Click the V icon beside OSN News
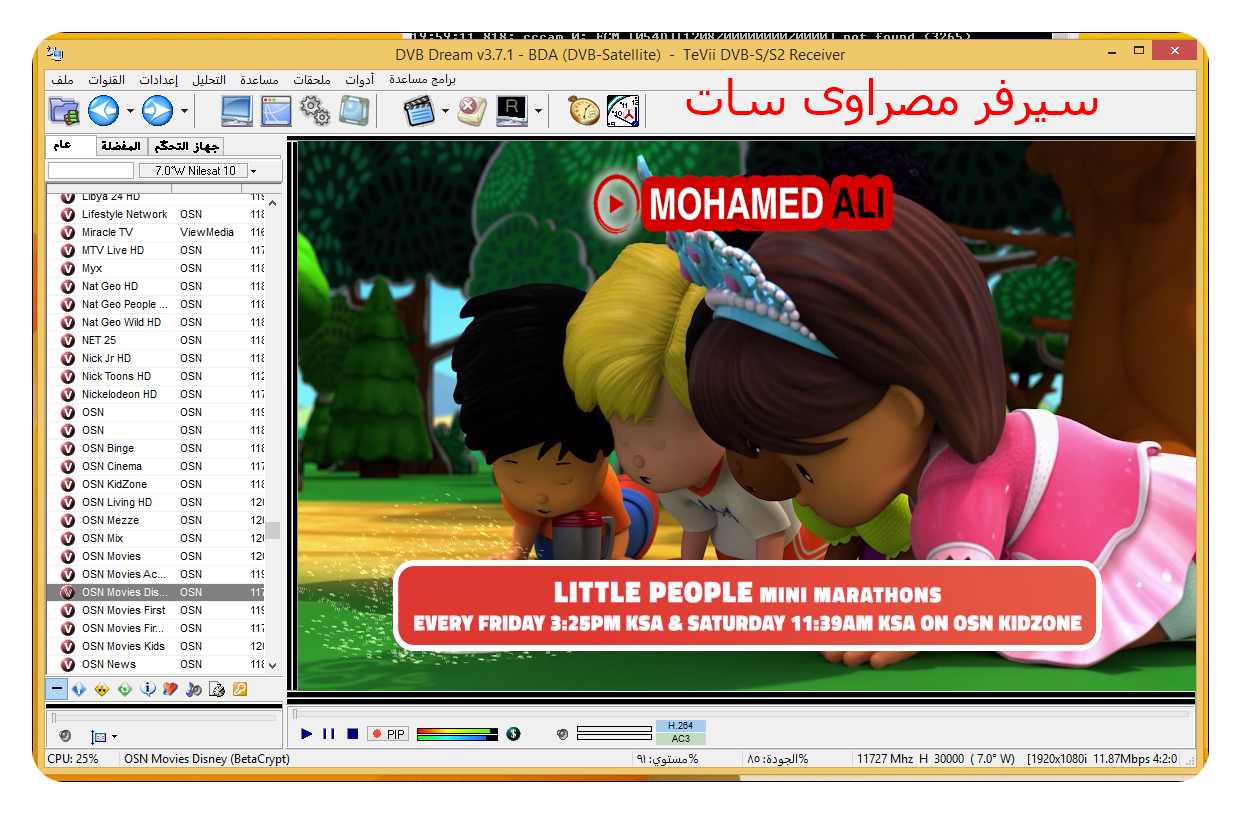Image resolution: width=1241 pixels, height=814 pixels. [68, 664]
